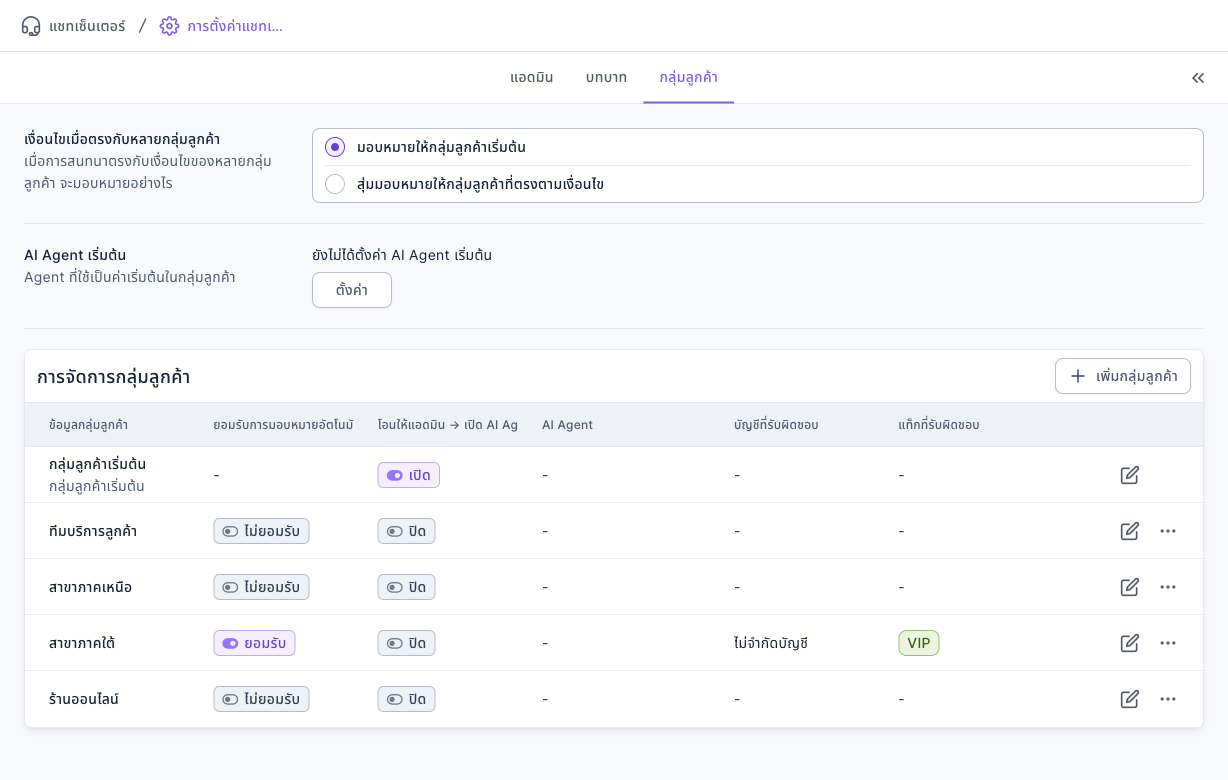Toggle ปิด transfer switch for สาขาภาคเหนือ
The height and width of the screenshot is (780, 1228).
[407, 587]
